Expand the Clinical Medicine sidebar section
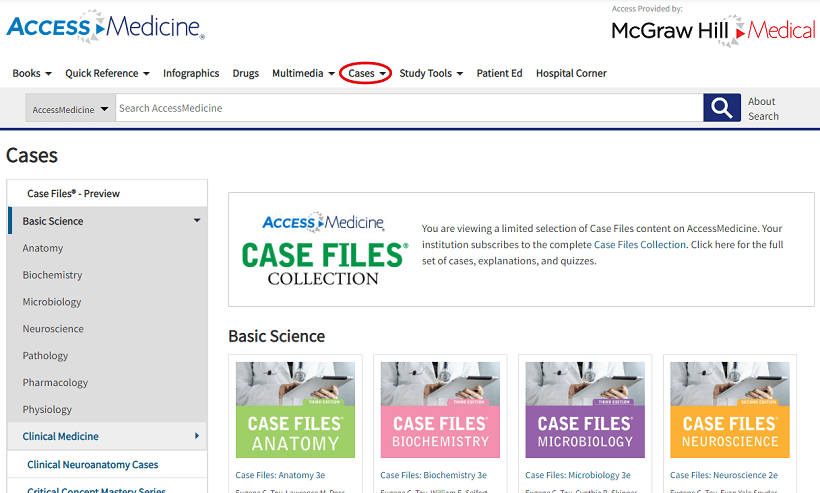 (108, 436)
